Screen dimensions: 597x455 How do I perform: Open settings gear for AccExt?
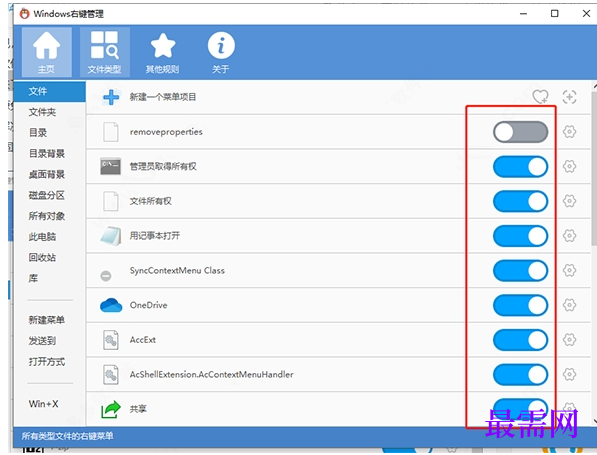pyautogui.click(x=569, y=340)
